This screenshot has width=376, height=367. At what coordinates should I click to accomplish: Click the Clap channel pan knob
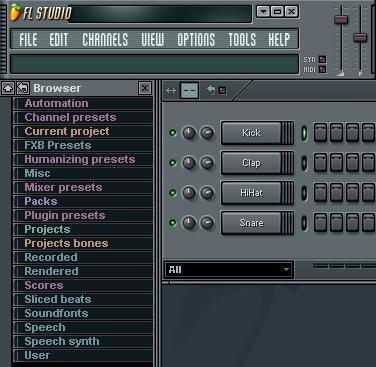tap(189, 163)
